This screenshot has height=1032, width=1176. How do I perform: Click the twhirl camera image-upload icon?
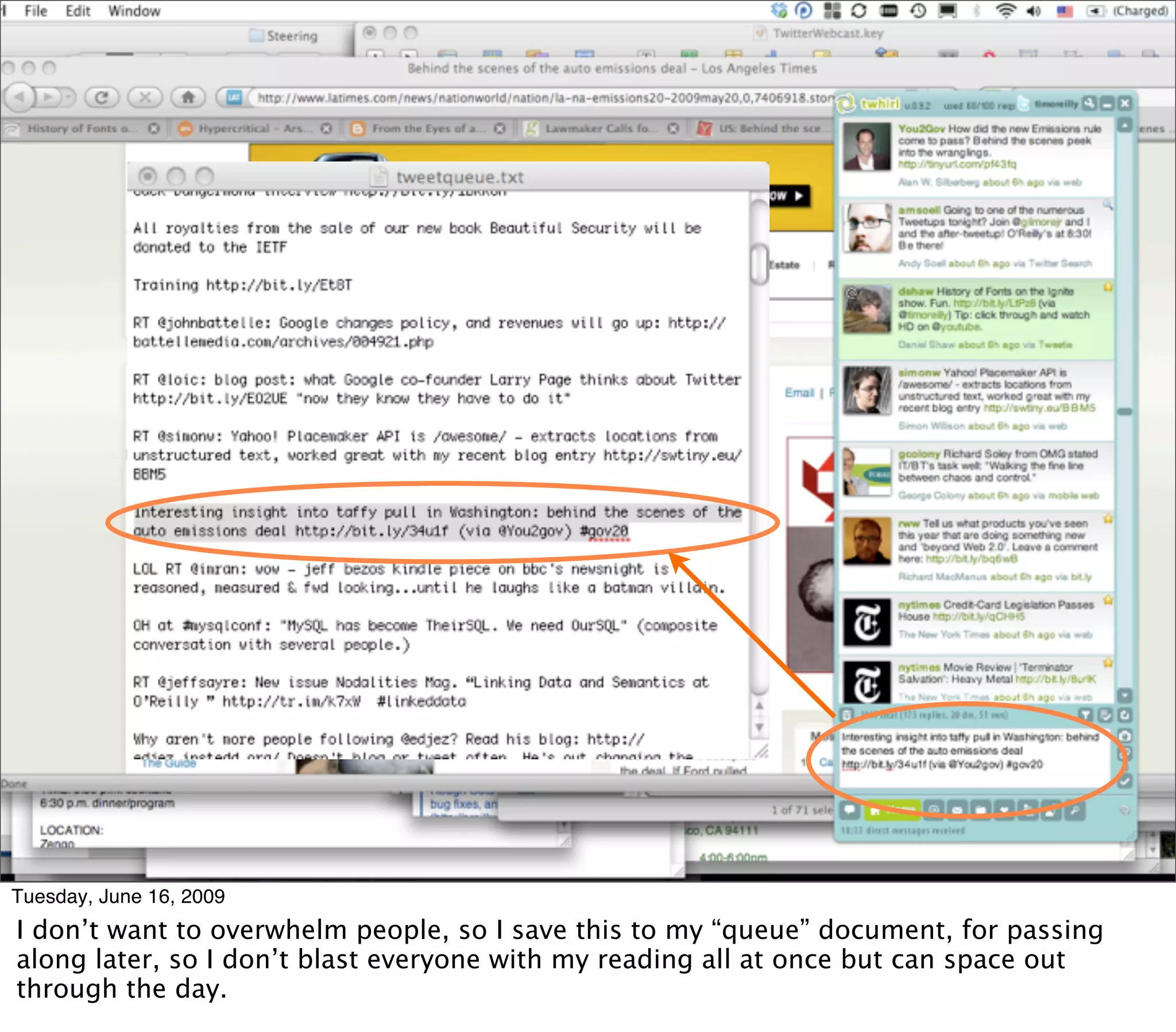[1125, 736]
